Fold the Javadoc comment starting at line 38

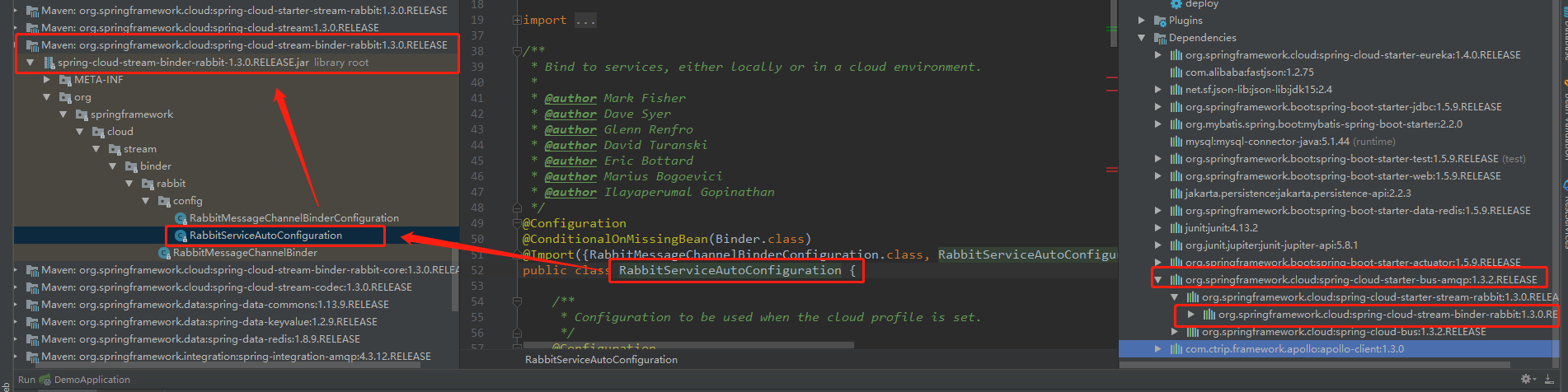click(x=517, y=51)
